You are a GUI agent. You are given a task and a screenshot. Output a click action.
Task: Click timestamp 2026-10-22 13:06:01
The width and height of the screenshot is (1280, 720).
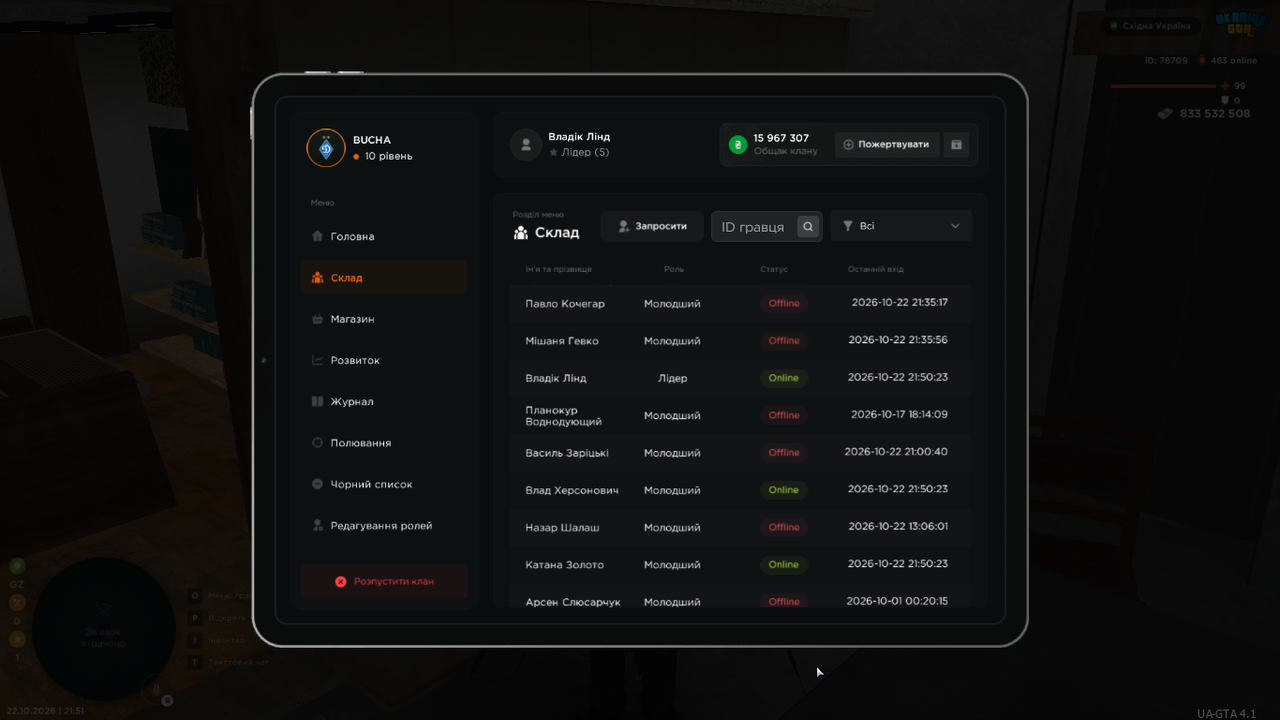coord(898,527)
